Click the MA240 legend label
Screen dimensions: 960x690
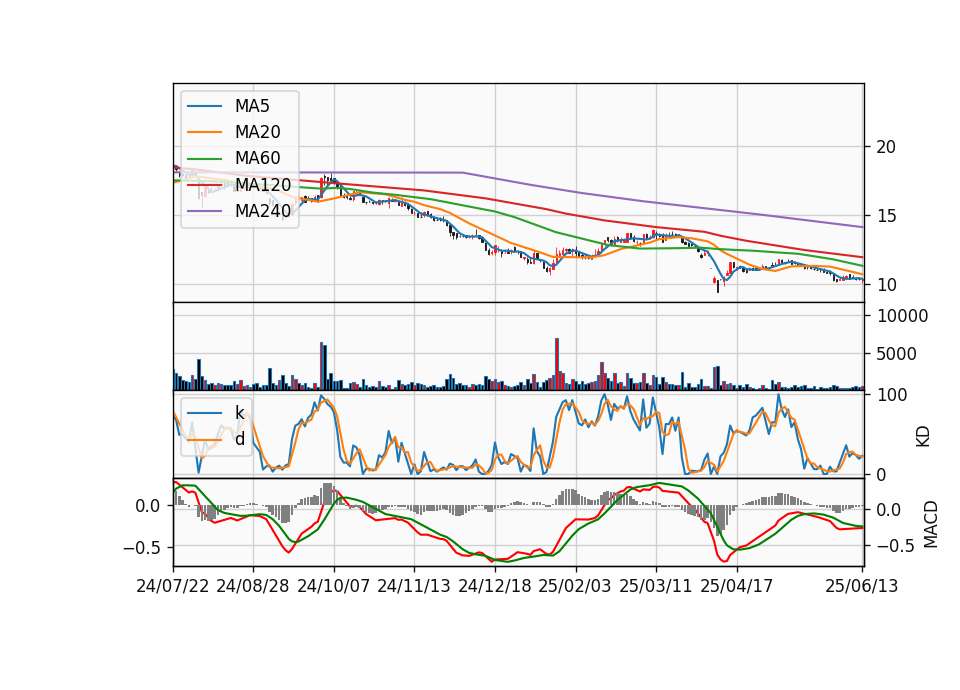point(263,211)
